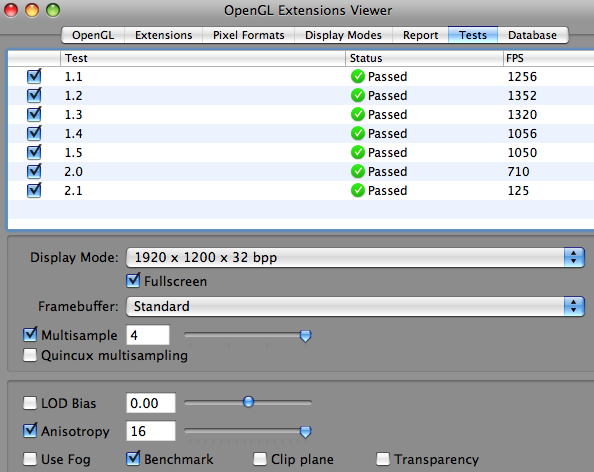Disable the Fullscreen checkbox
This screenshot has width=594, height=472.
pos(133,281)
